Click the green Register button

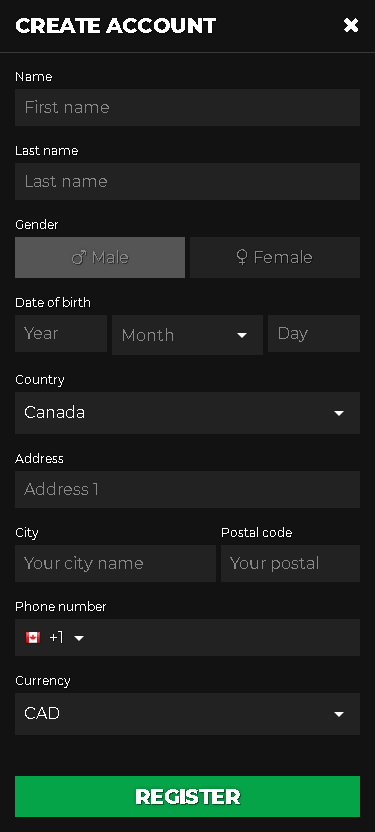coord(187,796)
